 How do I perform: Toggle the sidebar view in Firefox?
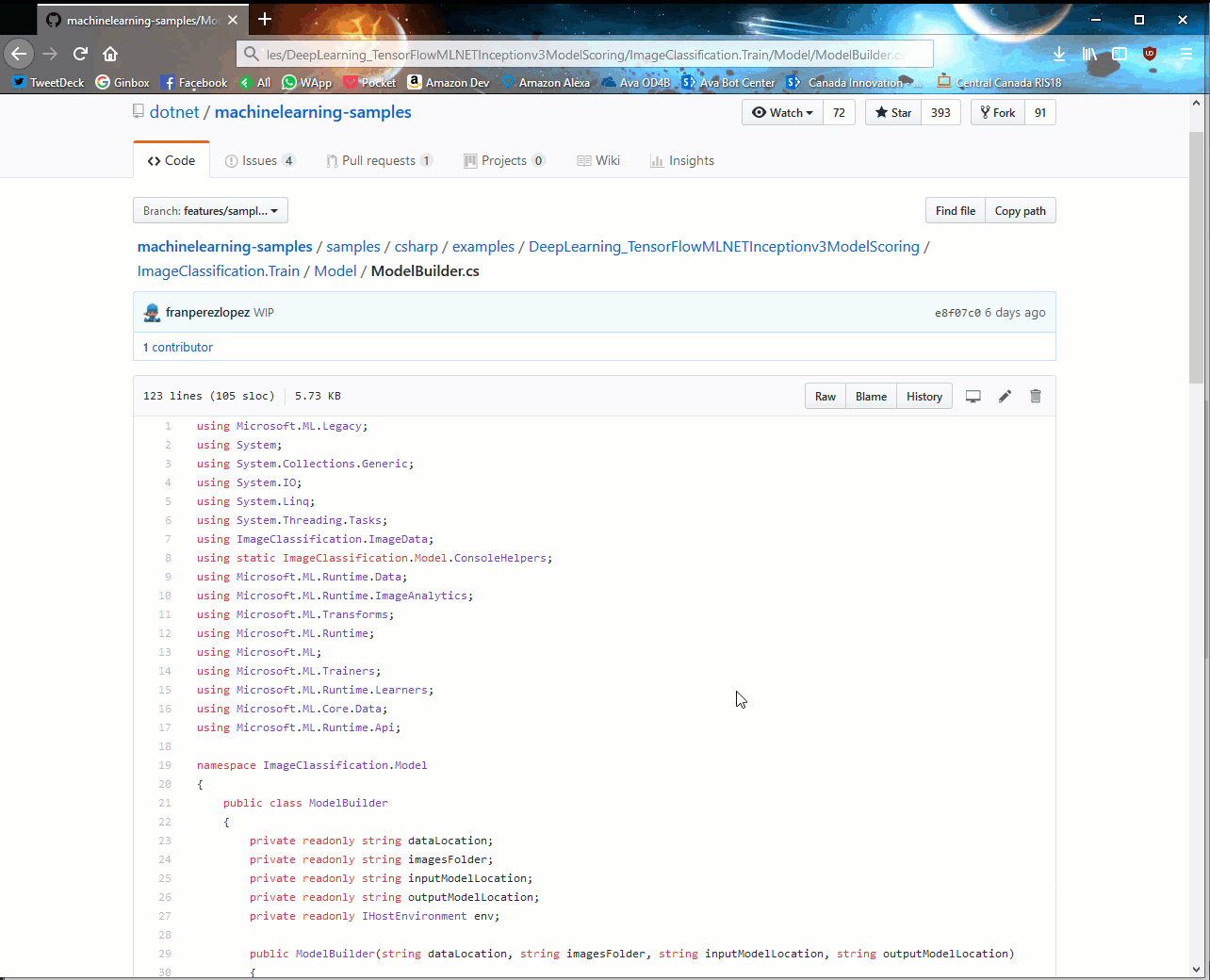point(1120,54)
